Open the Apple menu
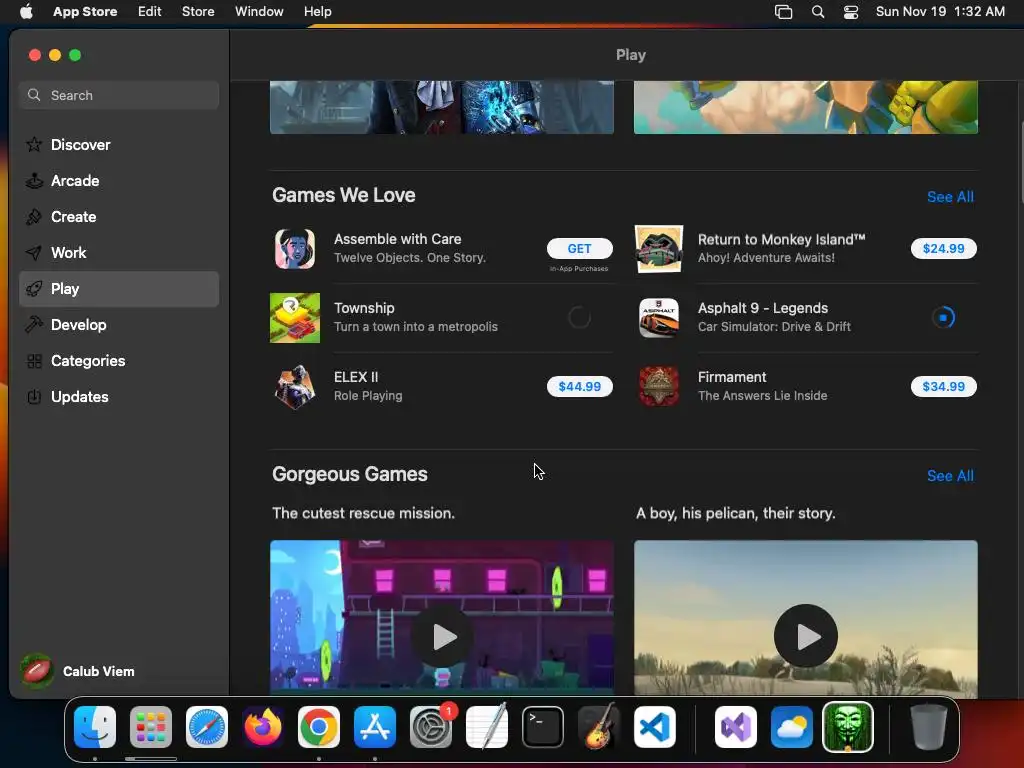 click(x=26, y=12)
